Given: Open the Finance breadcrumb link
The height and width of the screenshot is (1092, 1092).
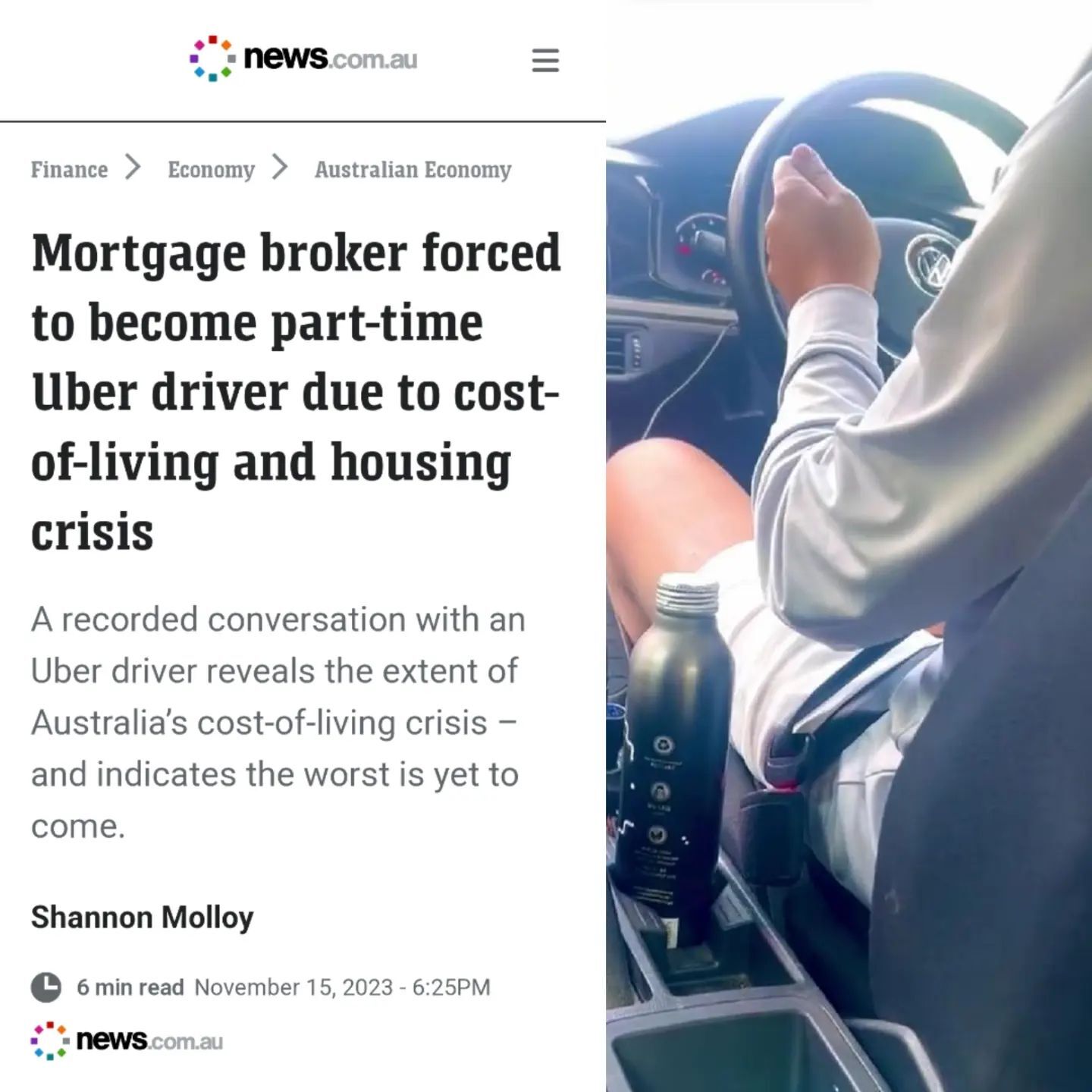Looking at the screenshot, I should (69, 169).
